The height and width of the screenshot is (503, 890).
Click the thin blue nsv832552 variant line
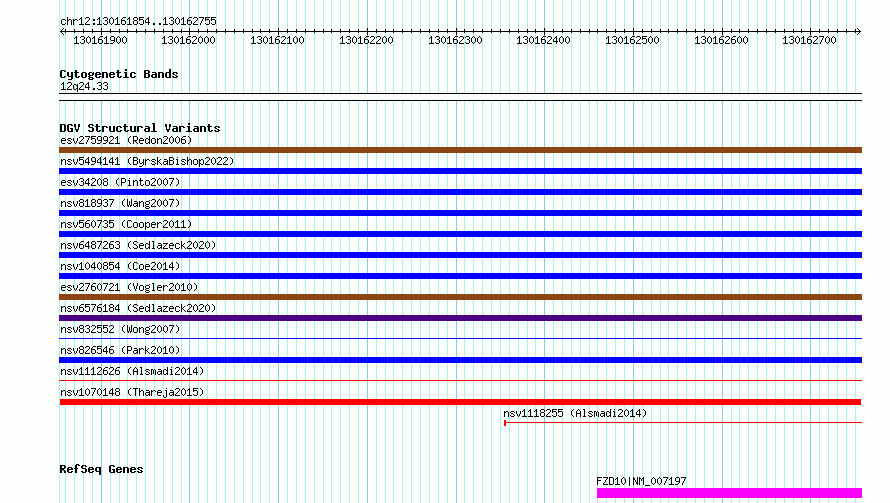(x=460, y=339)
